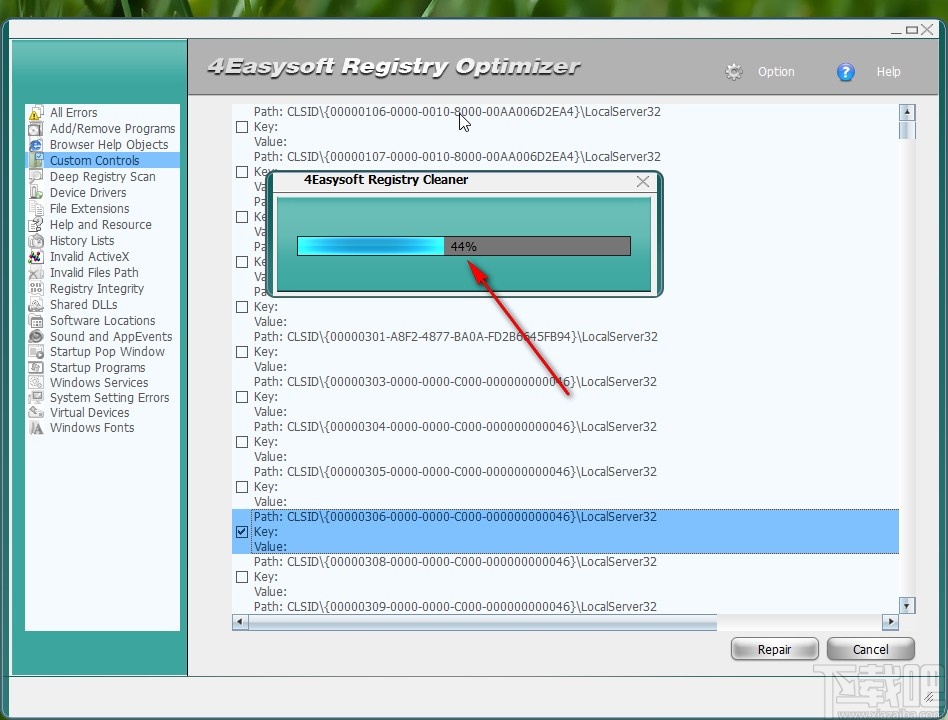Click the vertical scrollbar up arrow
The width and height of the screenshot is (948, 720).
point(907,112)
